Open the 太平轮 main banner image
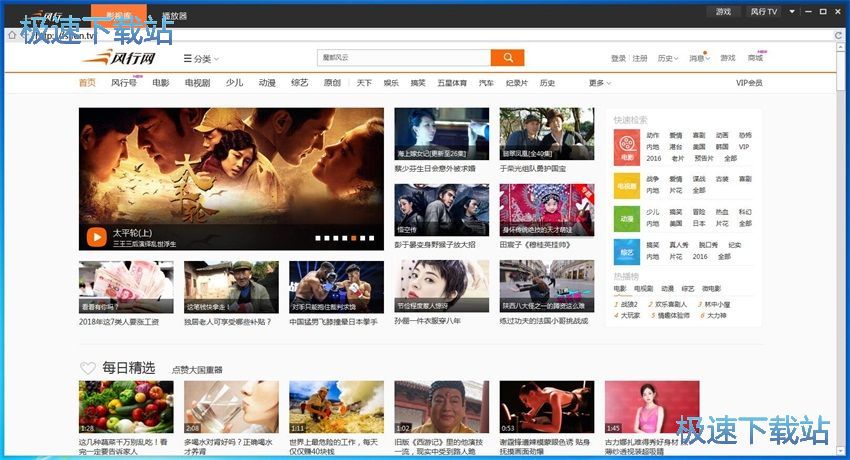Screen dimensions: 850x460 231,179
